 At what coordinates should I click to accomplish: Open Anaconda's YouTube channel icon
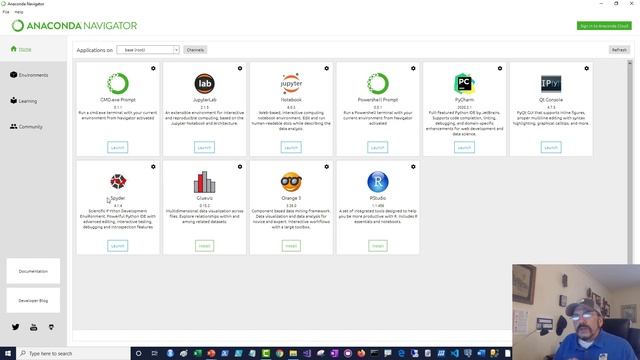click(x=33, y=327)
